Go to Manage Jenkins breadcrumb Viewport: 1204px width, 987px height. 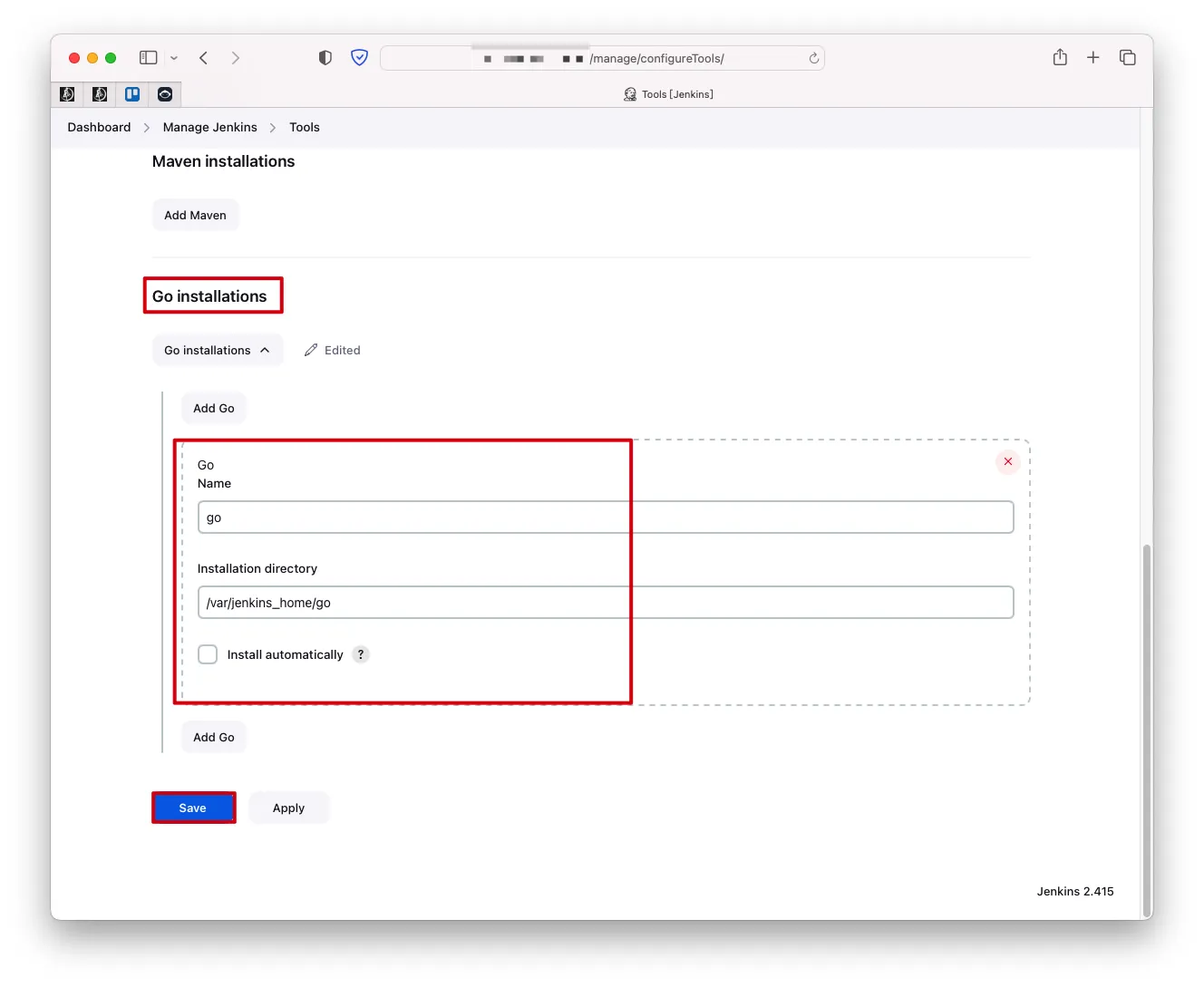(209, 128)
